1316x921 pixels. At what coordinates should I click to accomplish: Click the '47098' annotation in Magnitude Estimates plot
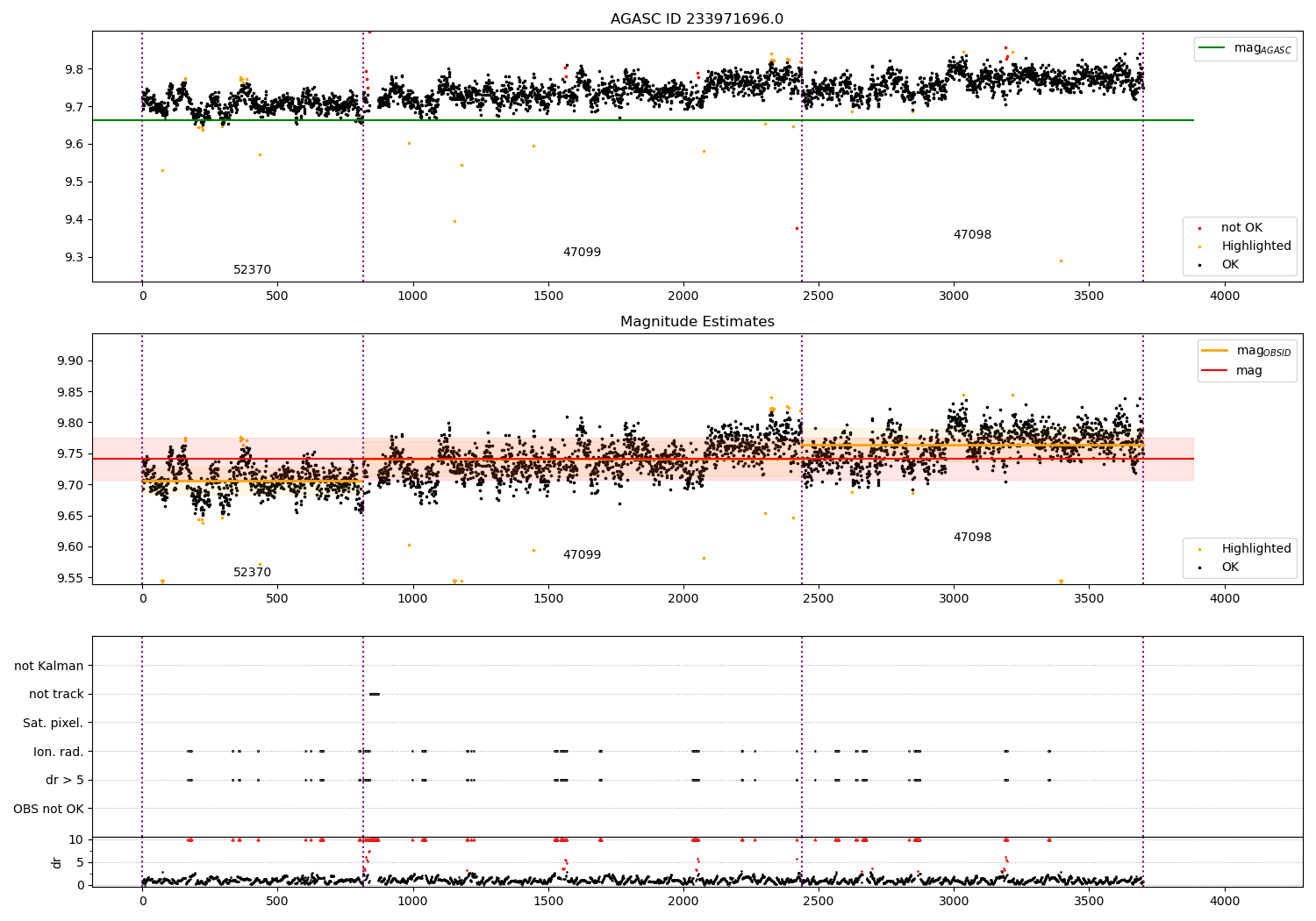(x=972, y=538)
